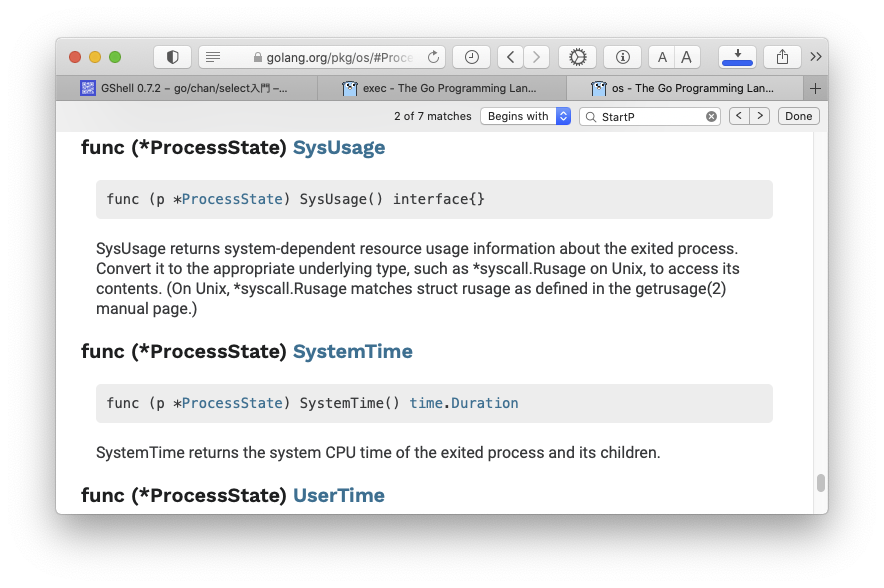Switch to the exec Go Programming Language tab

(440, 88)
